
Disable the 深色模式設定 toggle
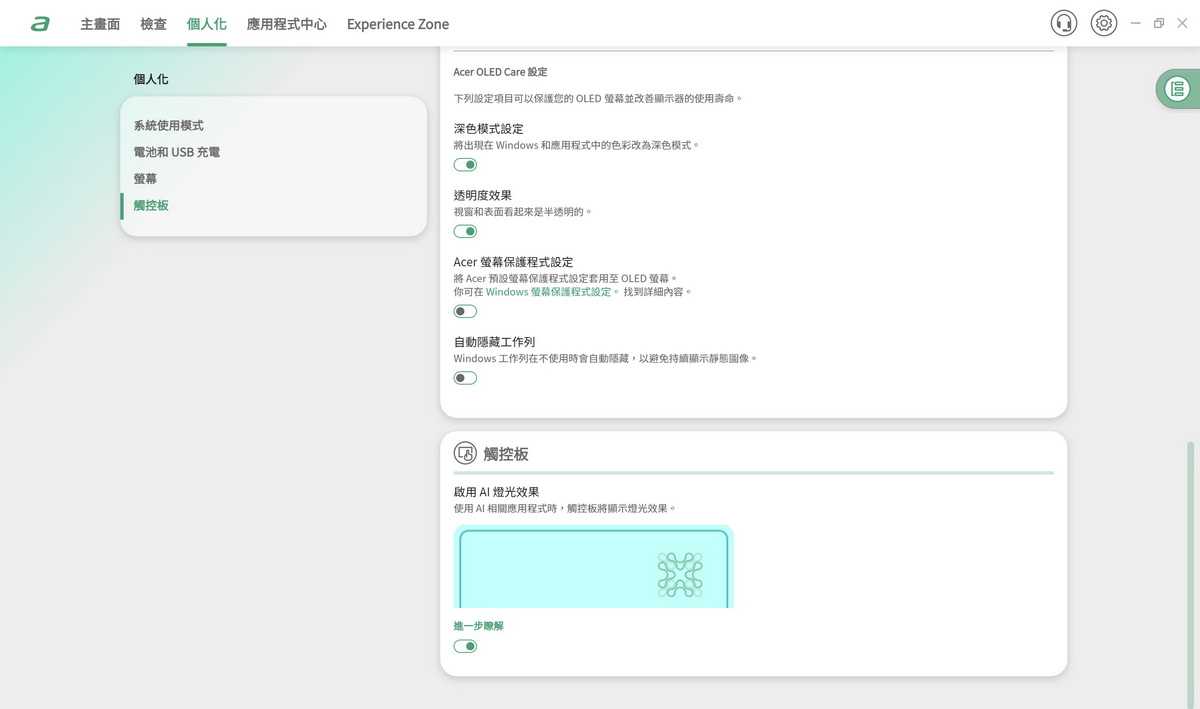pyautogui.click(x=465, y=165)
